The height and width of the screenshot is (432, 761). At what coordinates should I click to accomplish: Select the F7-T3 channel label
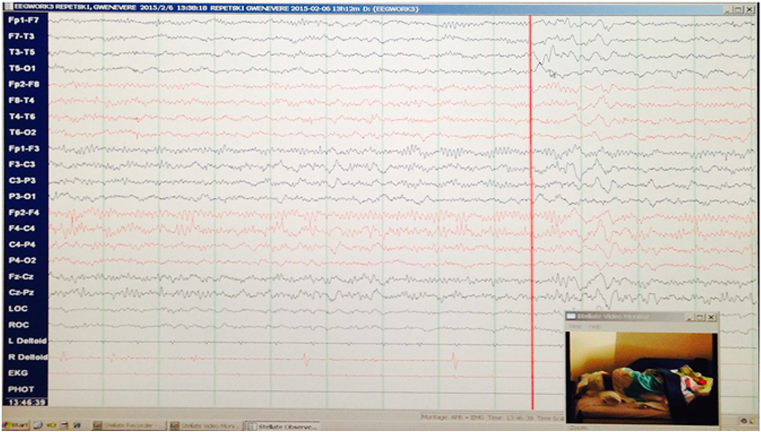pos(22,36)
